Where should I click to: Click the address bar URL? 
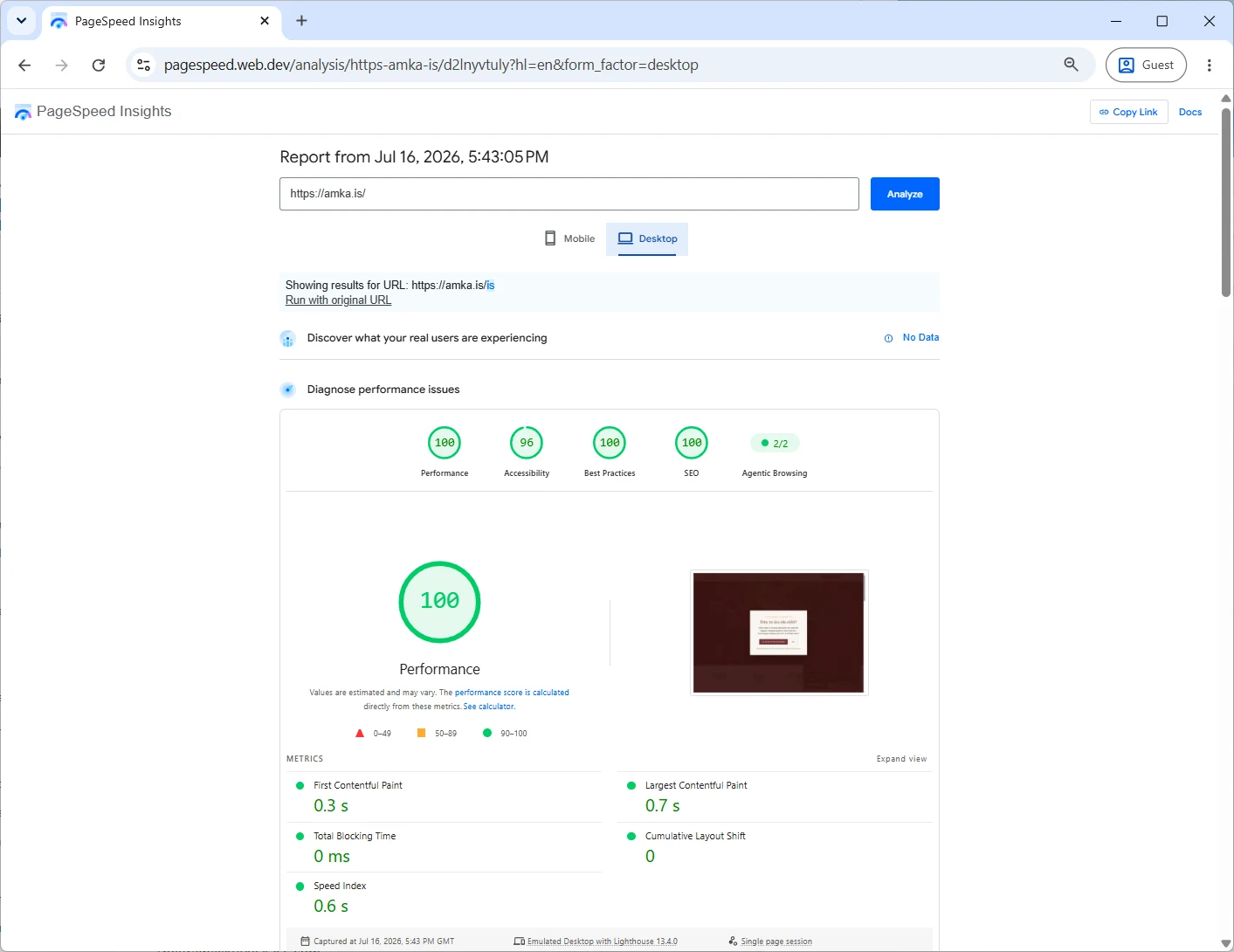click(431, 65)
